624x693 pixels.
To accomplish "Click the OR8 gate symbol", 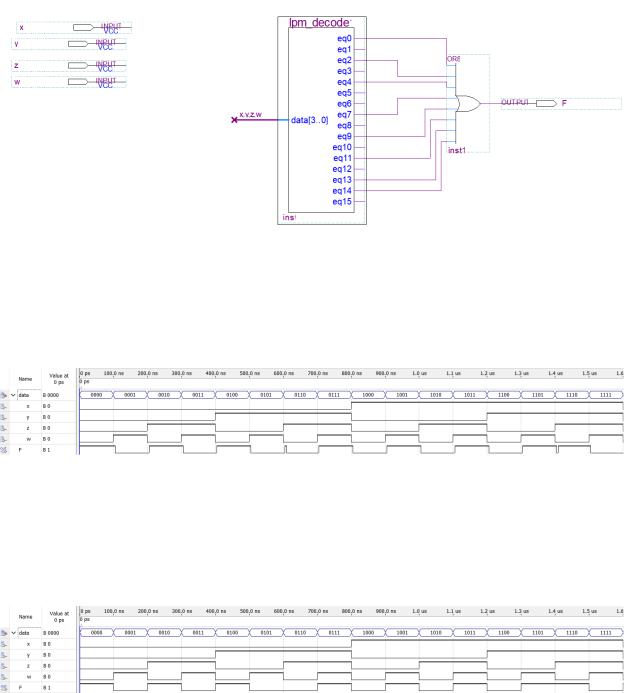I will pyautogui.click(x=468, y=103).
